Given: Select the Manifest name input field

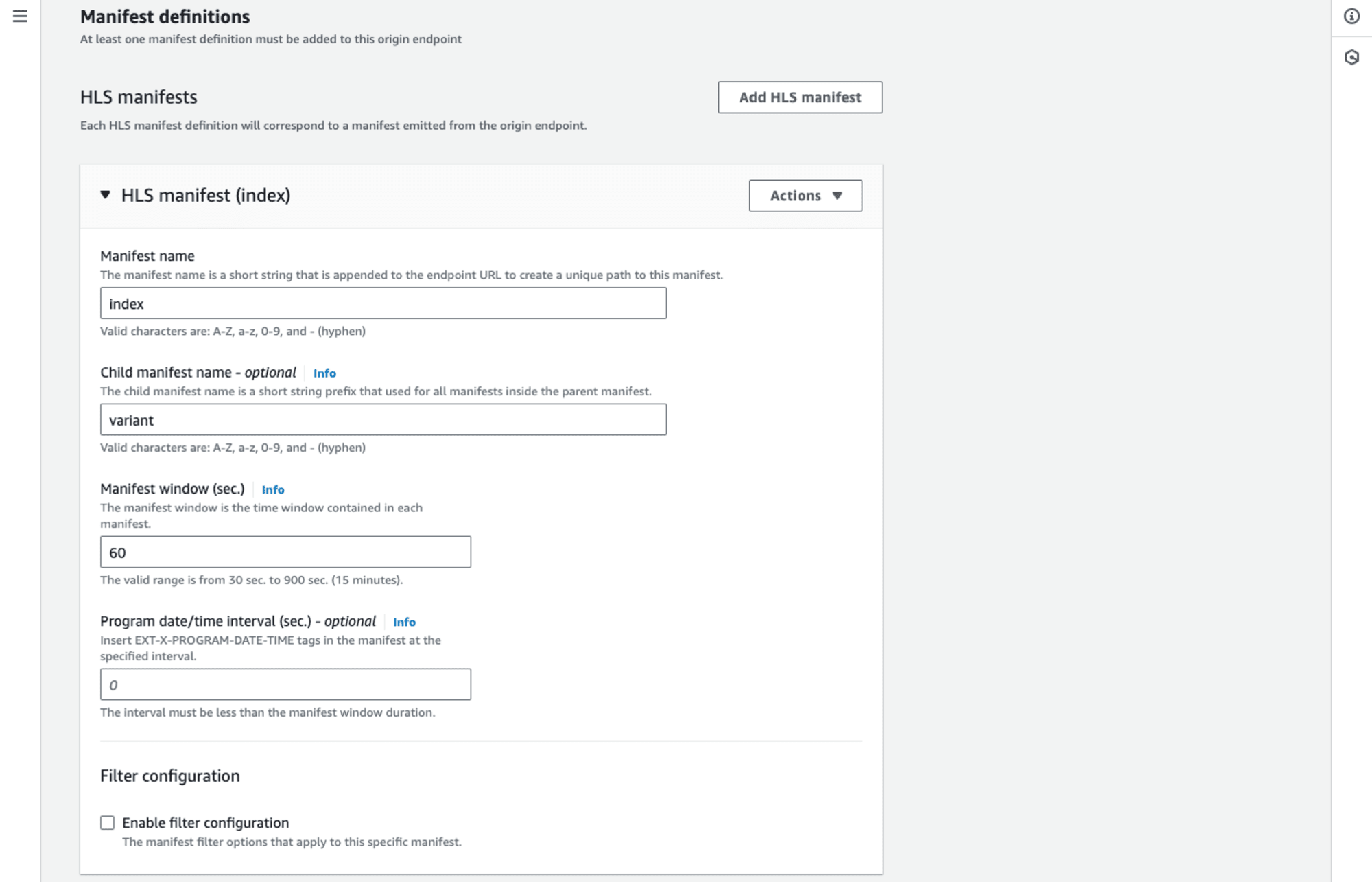Looking at the screenshot, I should point(383,303).
